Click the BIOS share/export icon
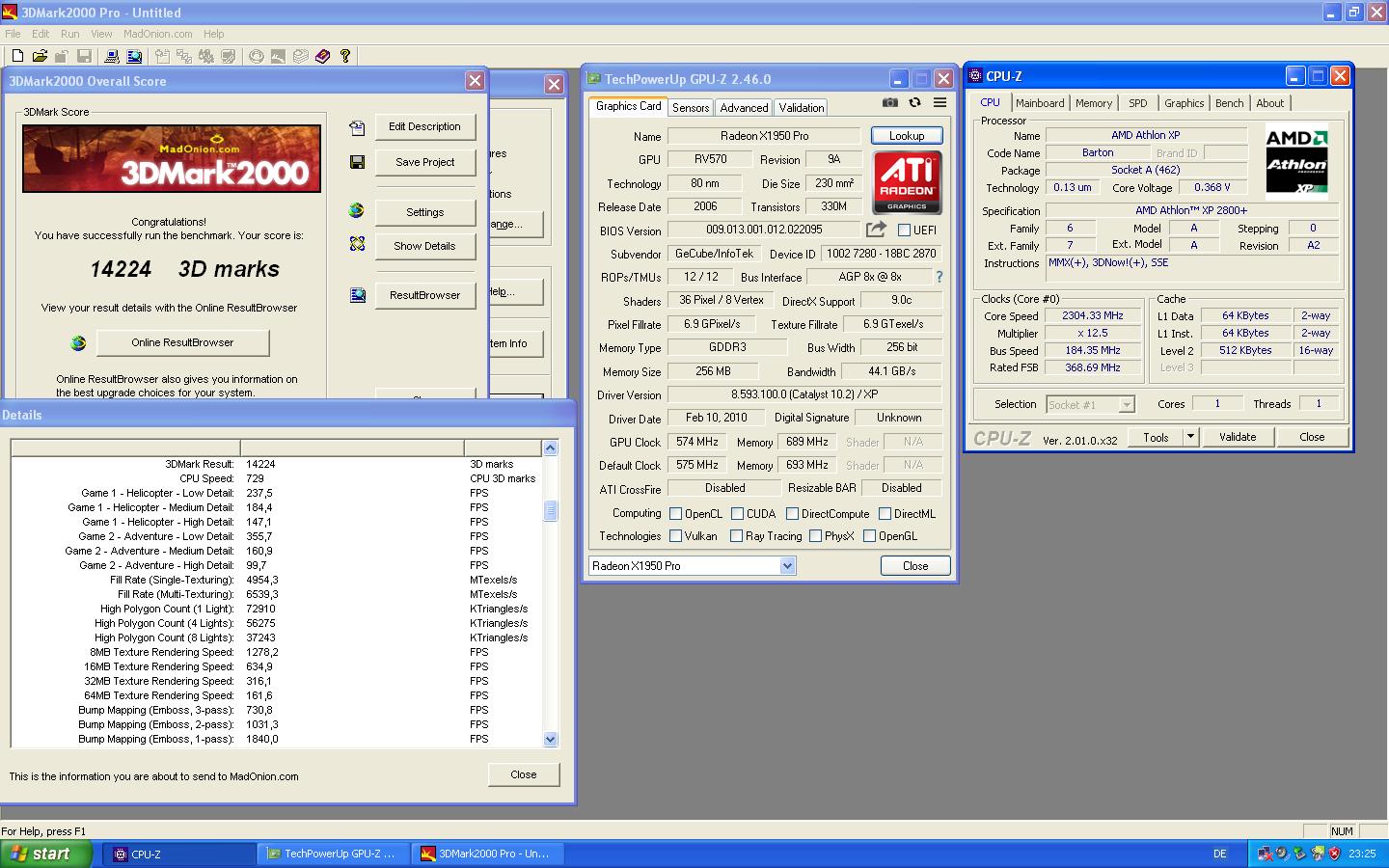The width and height of the screenshot is (1389, 868). pyautogui.click(x=876, y=230)
